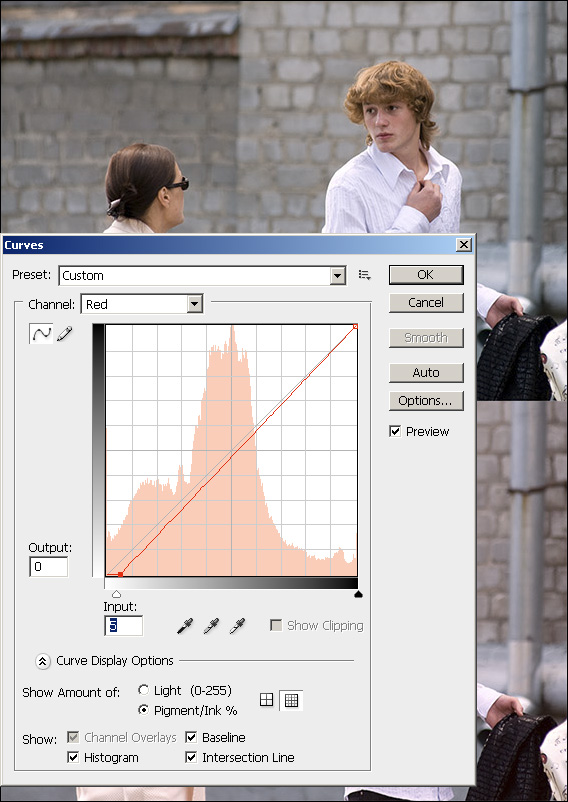The height and width of the screenshot is (802, 568).
Task: Open the Options... button
Action: (x=426, y=401)
